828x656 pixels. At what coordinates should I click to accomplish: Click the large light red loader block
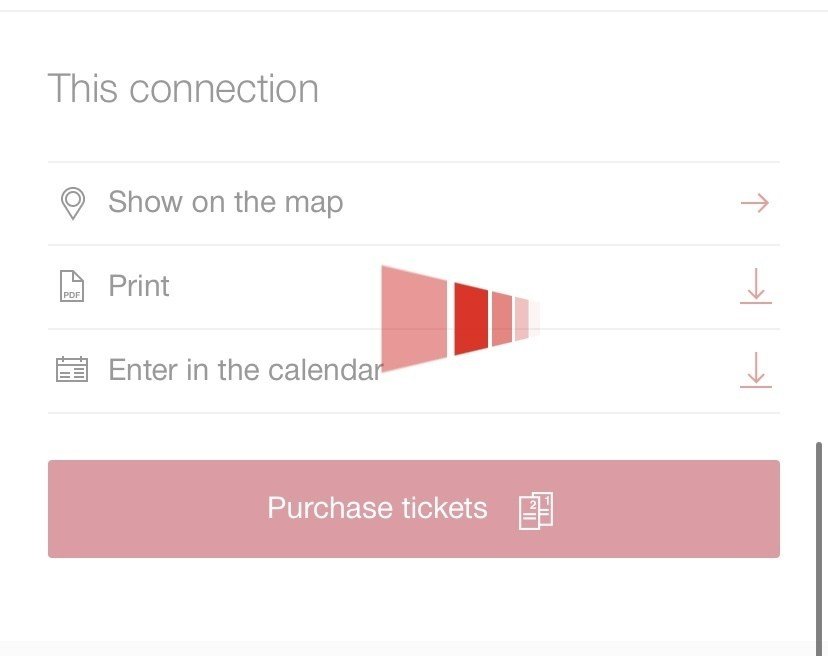click(x=414, y=319)
